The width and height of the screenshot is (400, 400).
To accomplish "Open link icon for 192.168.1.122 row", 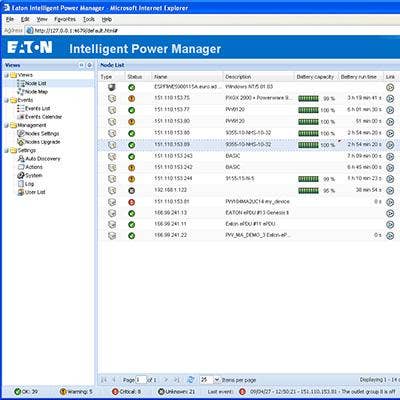I will point(390,190).
